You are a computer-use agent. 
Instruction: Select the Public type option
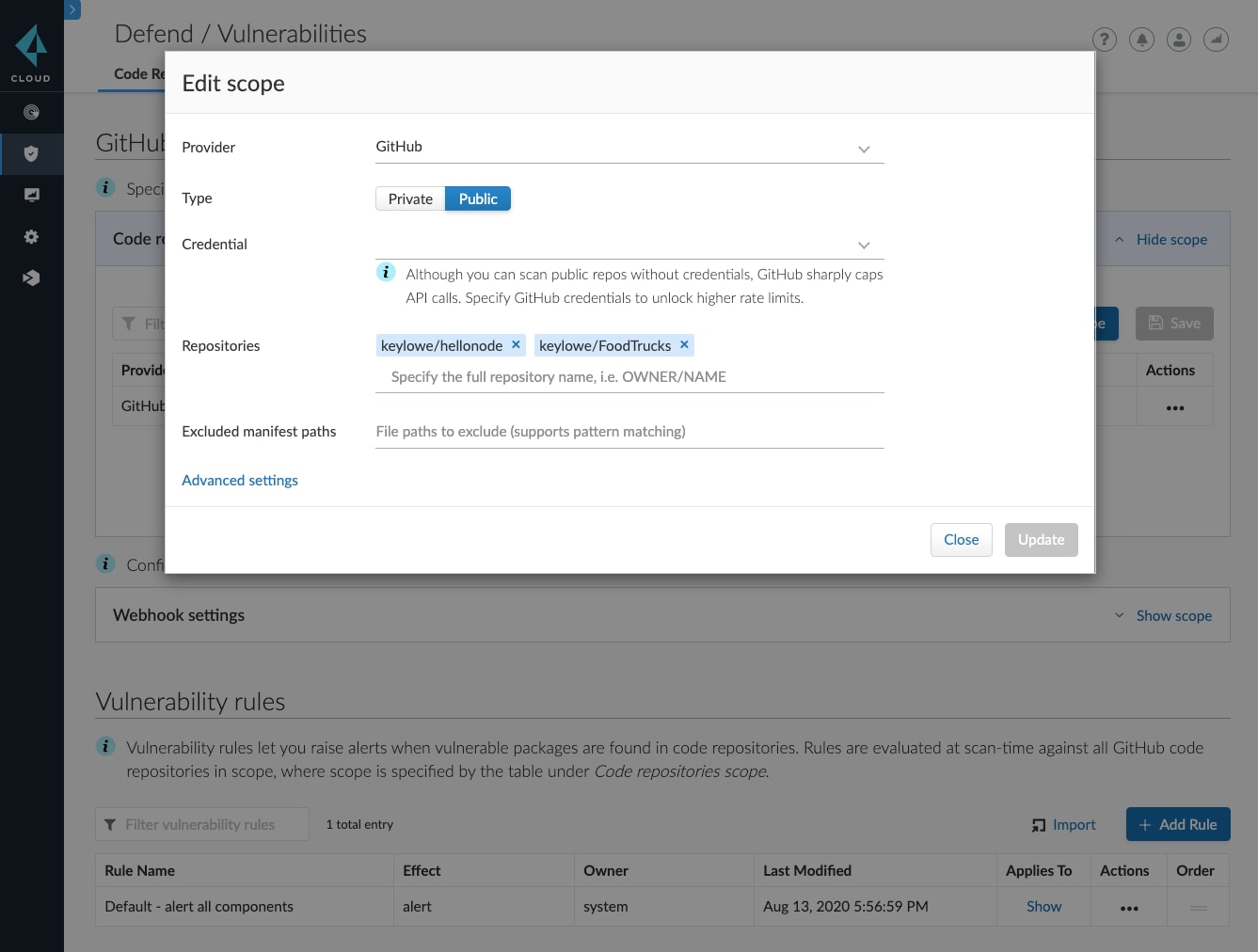coord(478,199)
